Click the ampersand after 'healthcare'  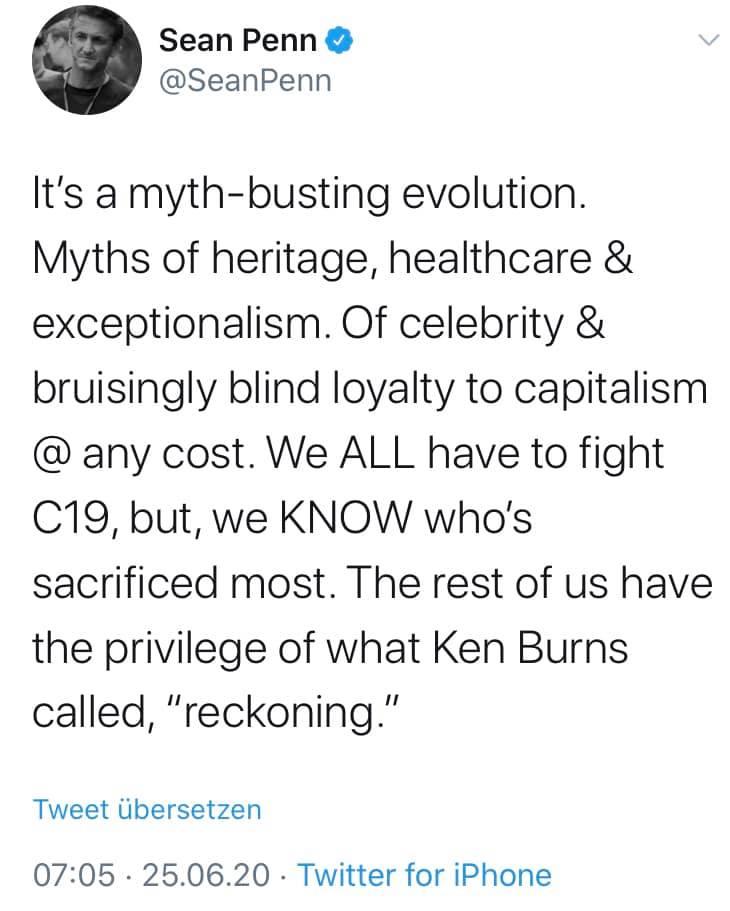point(618,259)
